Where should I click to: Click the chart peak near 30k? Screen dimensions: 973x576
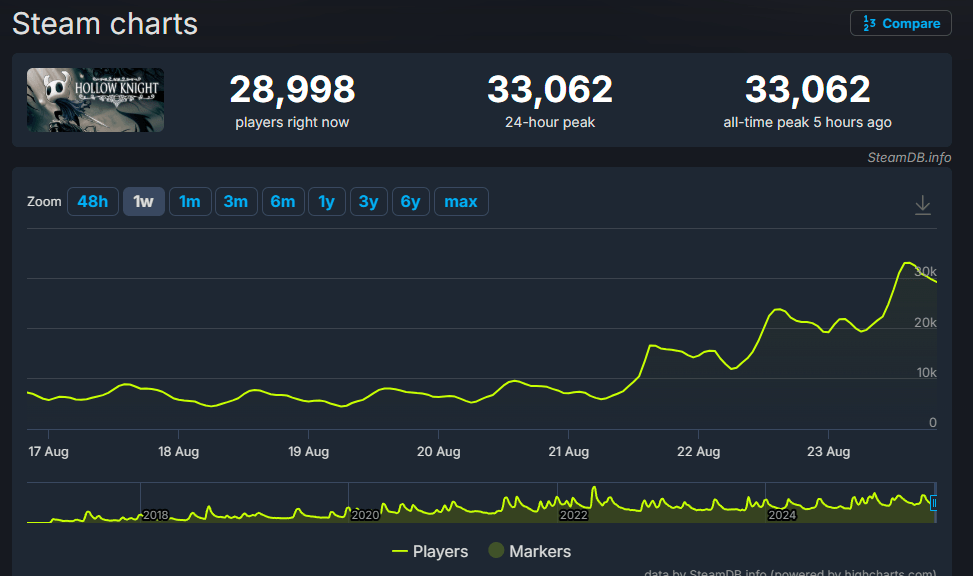[906, 263]
